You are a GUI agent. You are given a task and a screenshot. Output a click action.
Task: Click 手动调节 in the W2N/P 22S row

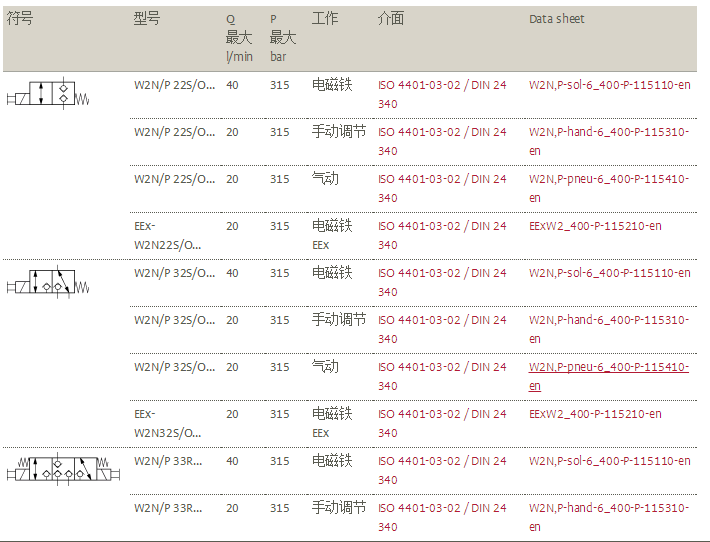[339, 132]
